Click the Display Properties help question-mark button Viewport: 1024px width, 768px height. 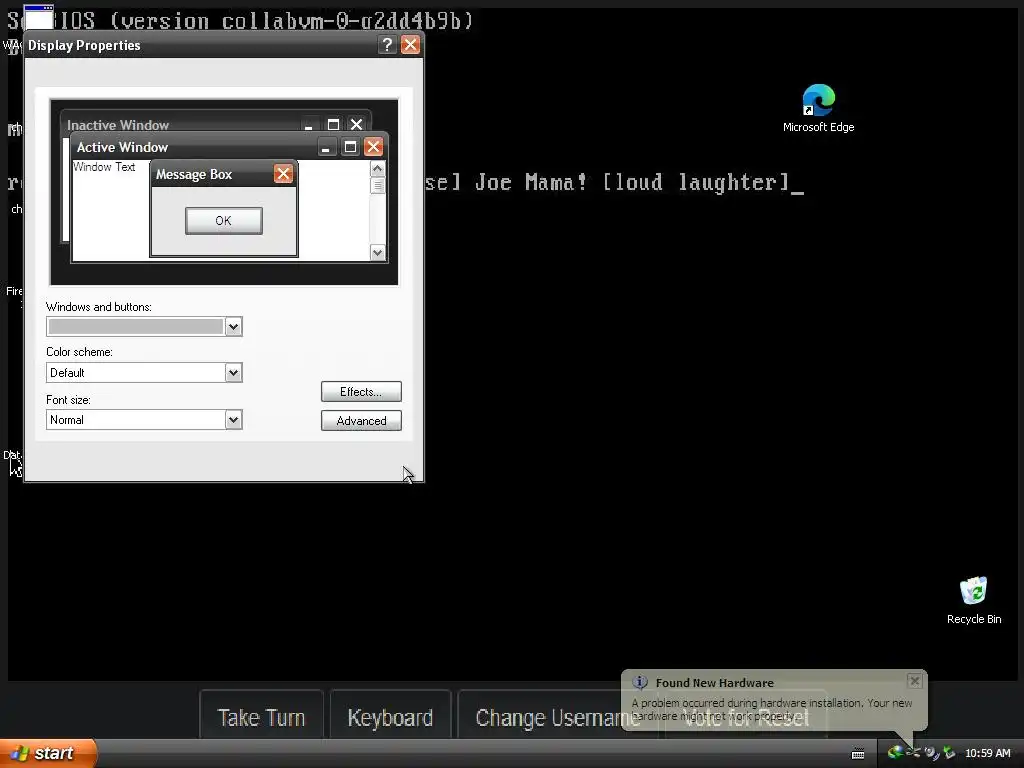[x=387, y=44]
